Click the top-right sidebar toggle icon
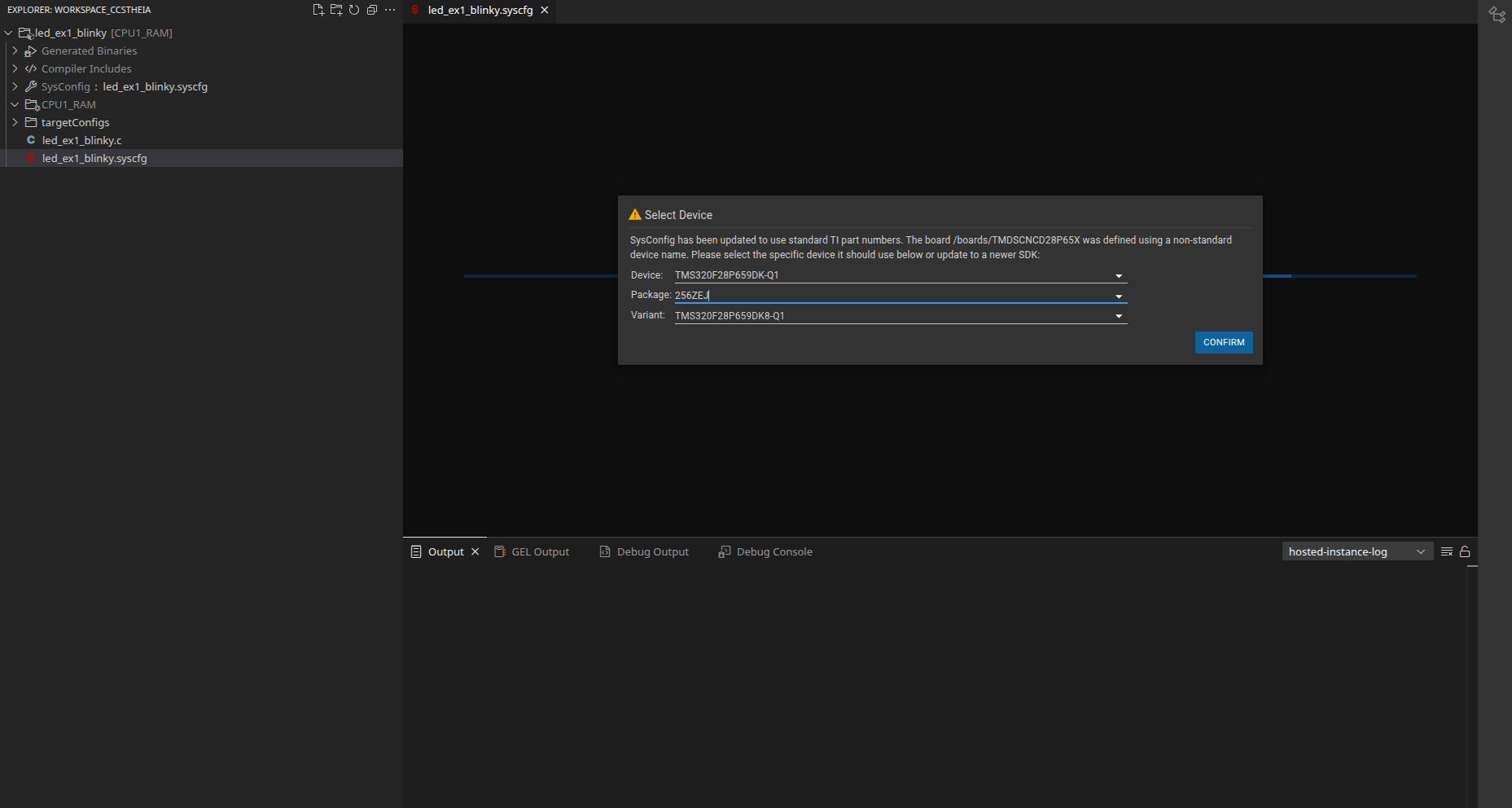 point(1497,14)
